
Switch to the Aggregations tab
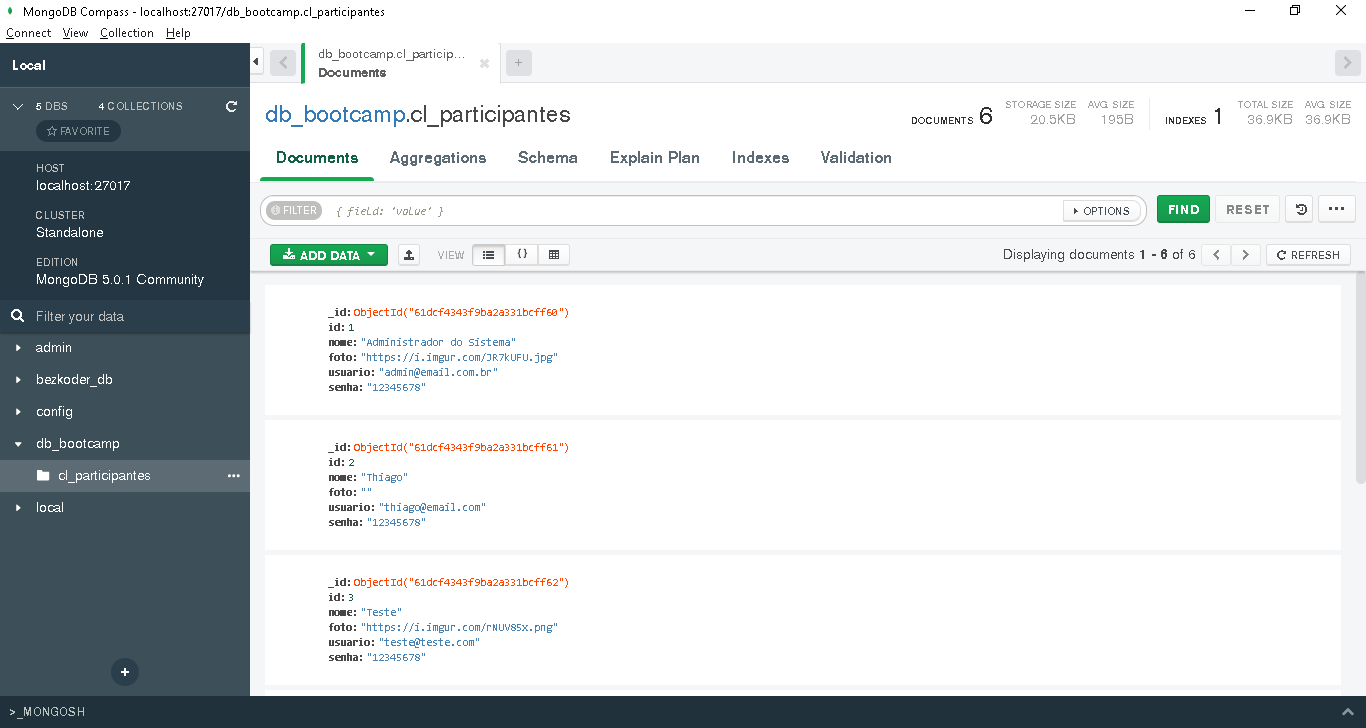tap(438, 157)
